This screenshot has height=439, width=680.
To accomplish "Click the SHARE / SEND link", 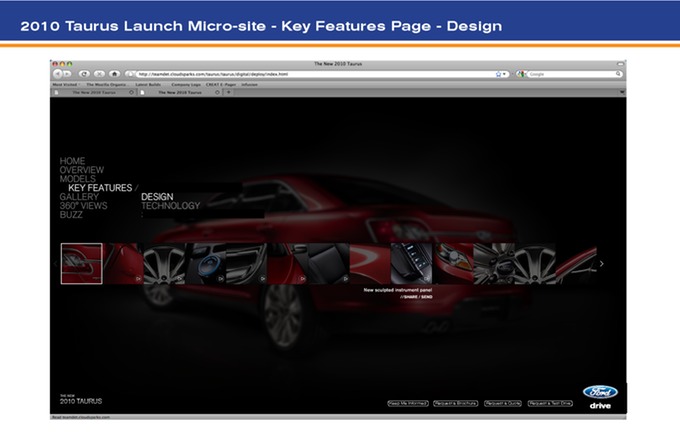I will point(416,297).
